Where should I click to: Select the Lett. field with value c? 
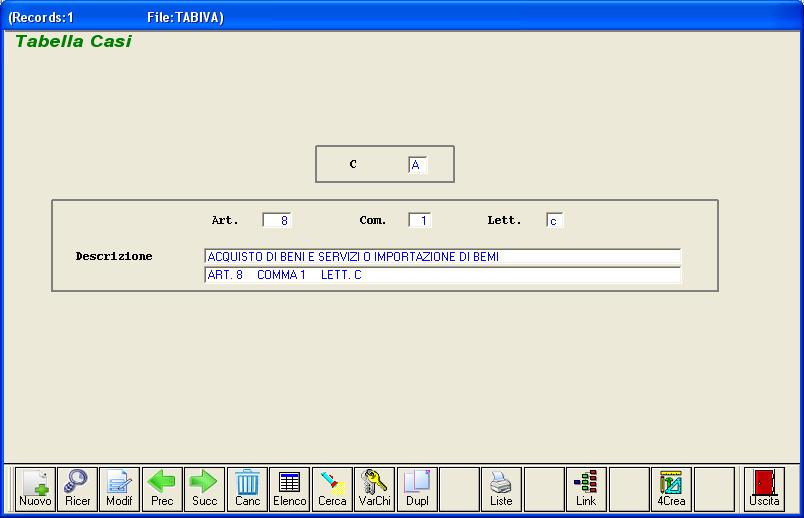pyautogui.click(x=555, y=221)
